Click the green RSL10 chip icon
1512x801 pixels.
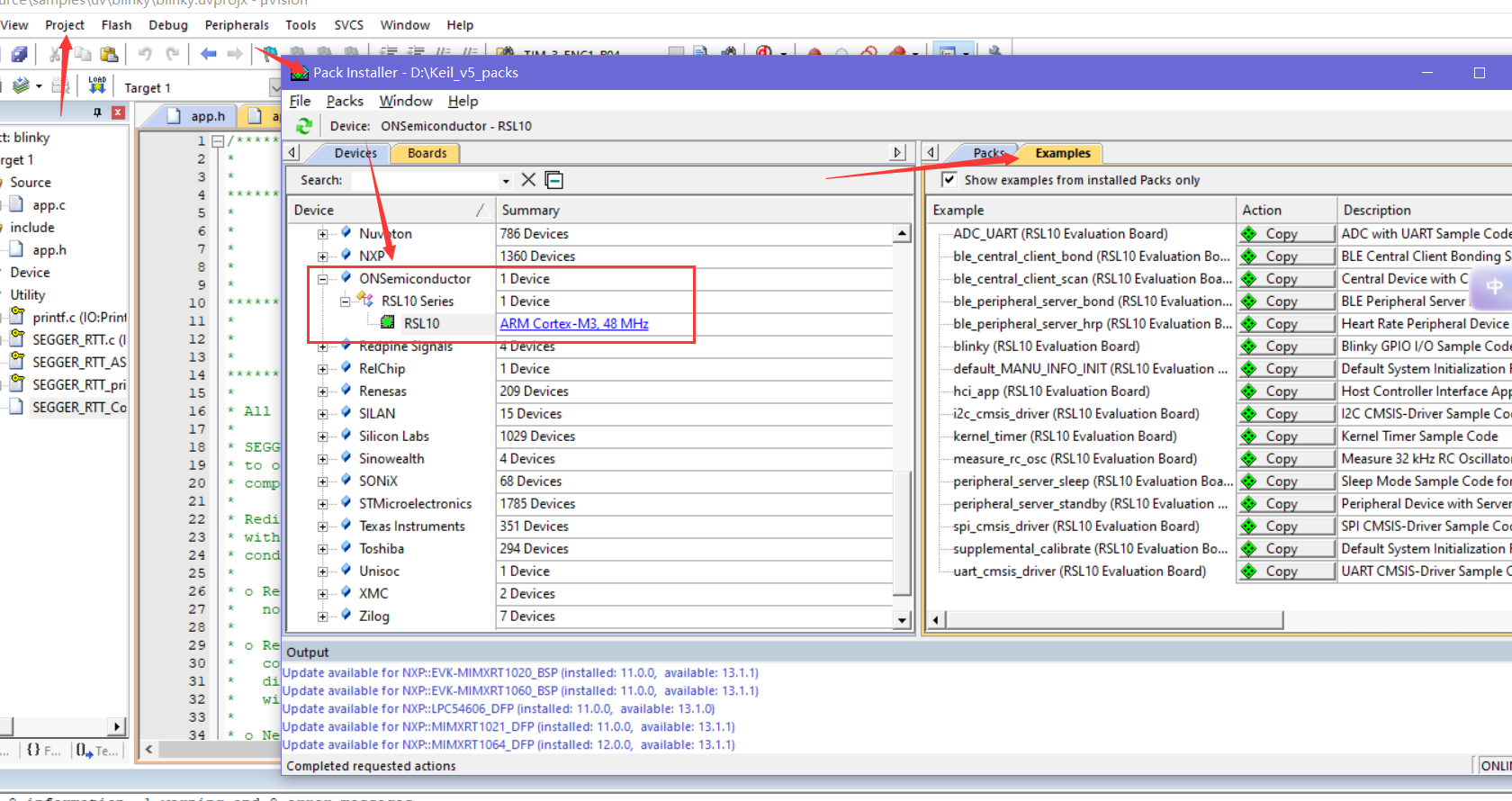[388, 322]
